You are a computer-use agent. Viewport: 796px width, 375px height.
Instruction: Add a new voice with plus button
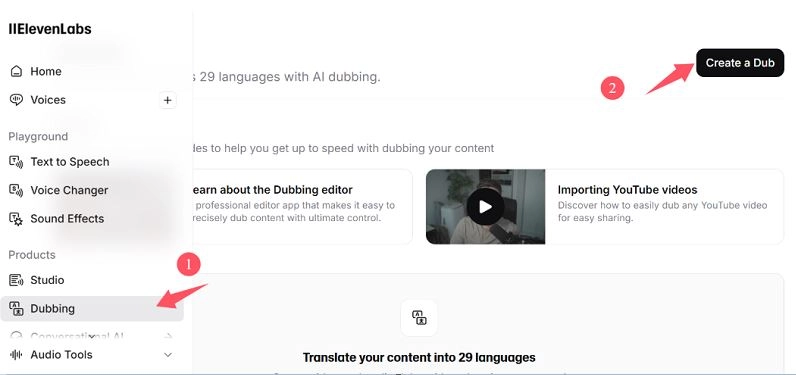click(168, 100)
